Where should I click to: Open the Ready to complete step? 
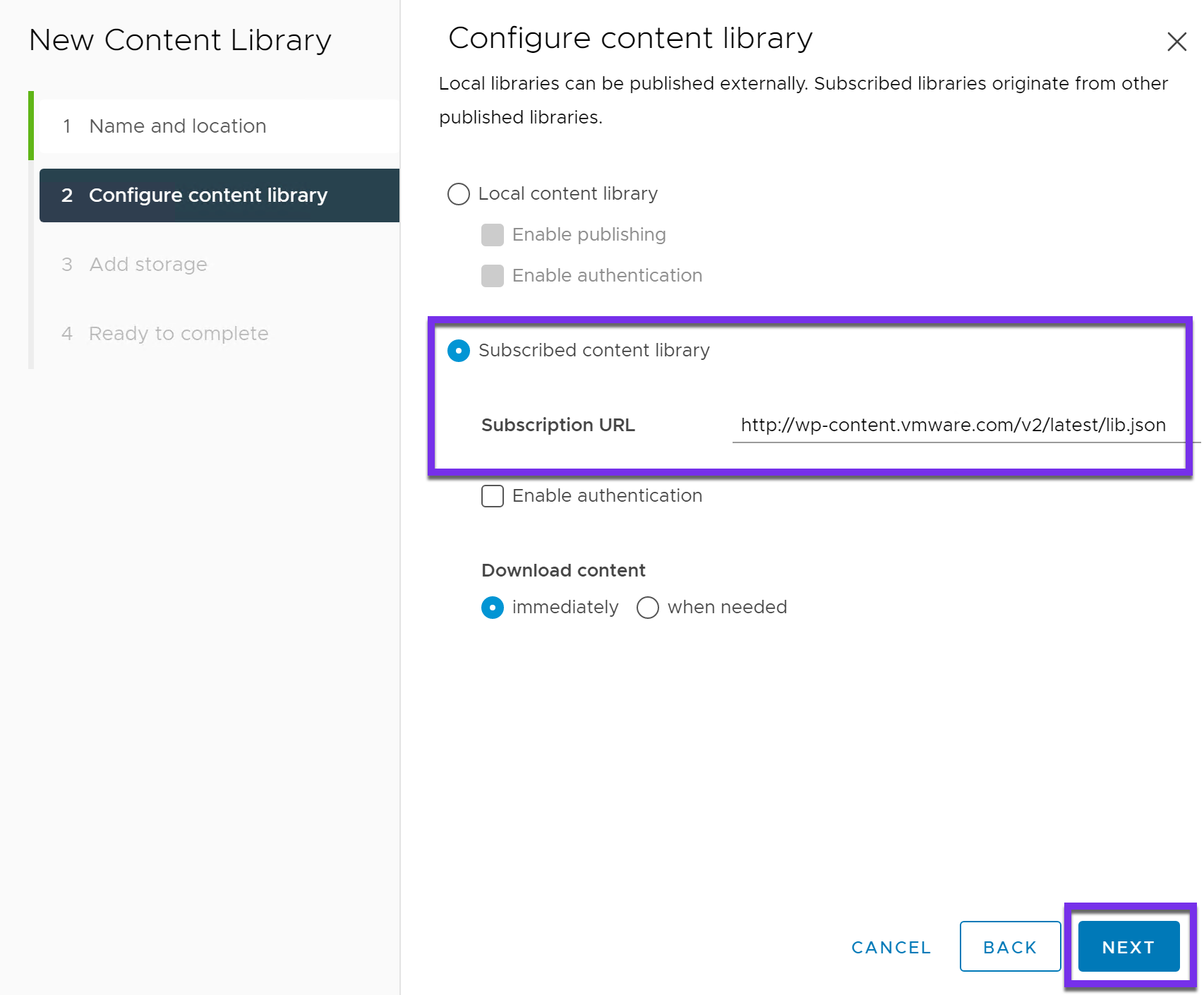tap(178, 333)
